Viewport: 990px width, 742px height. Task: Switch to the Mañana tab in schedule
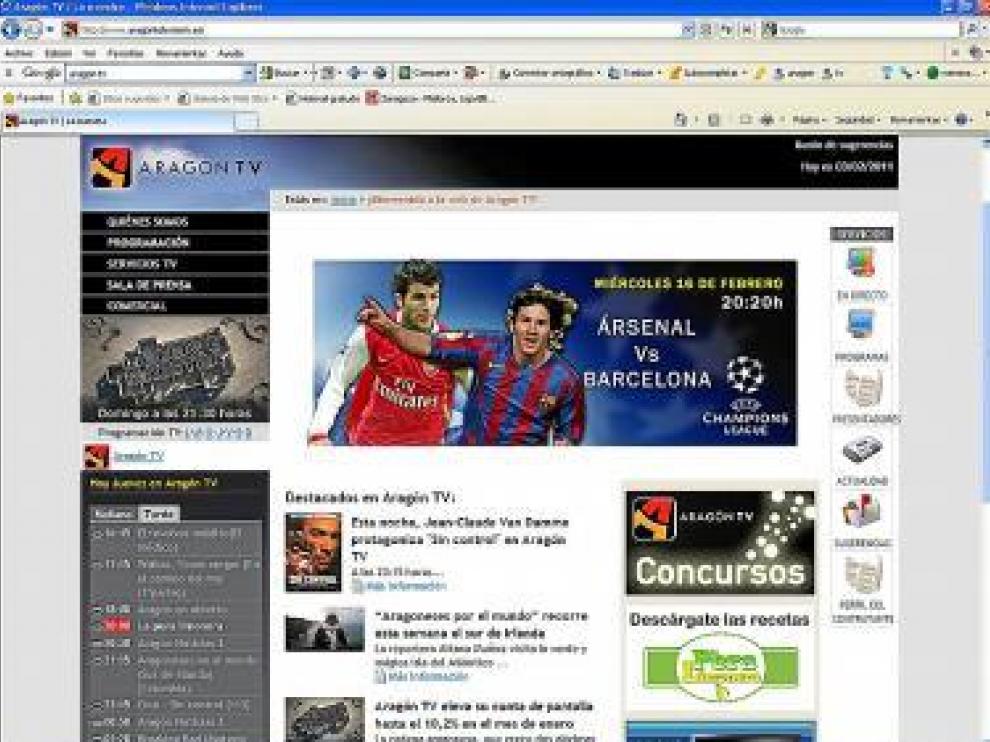point(114,514)
